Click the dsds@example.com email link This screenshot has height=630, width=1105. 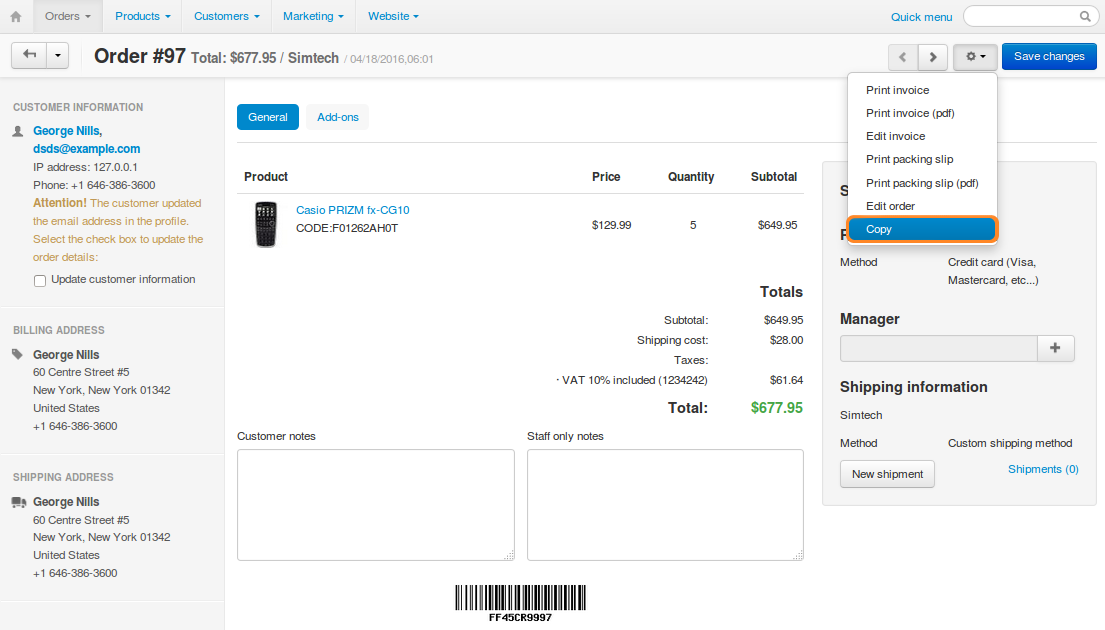pyautogui.click(x=87, y=149)
